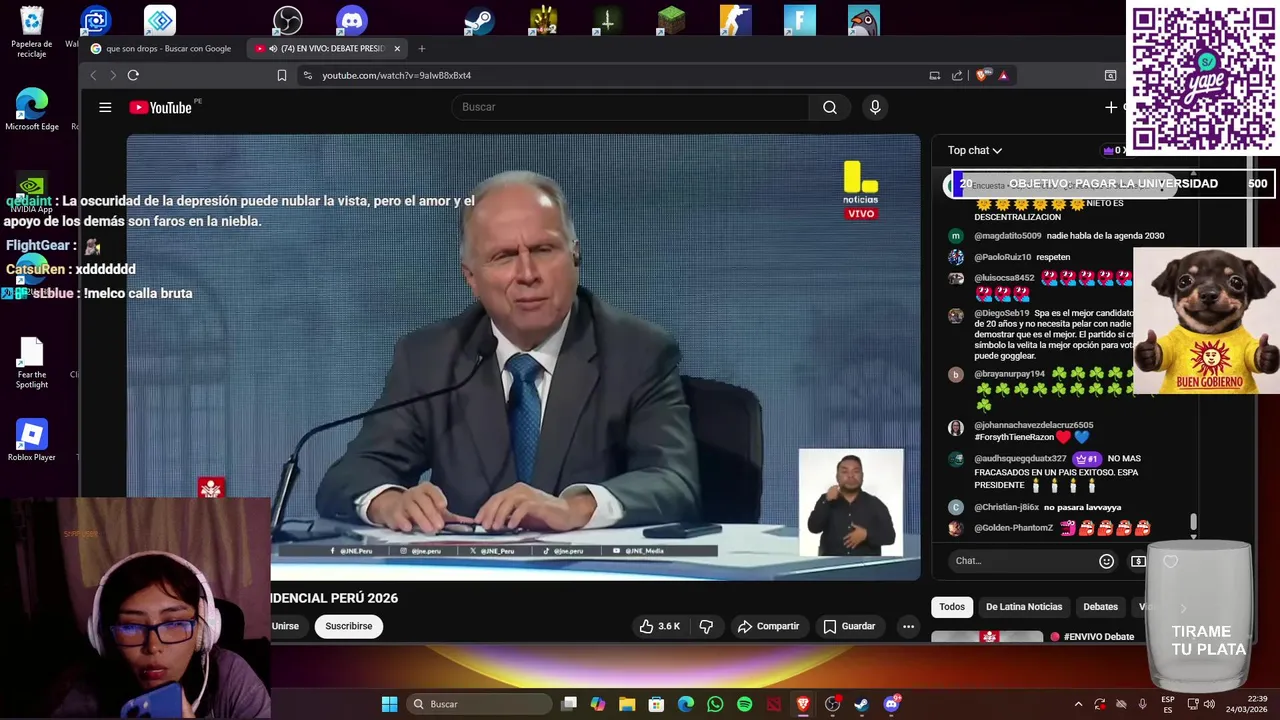Focus the Chat... message input

tap(1020, 561)
